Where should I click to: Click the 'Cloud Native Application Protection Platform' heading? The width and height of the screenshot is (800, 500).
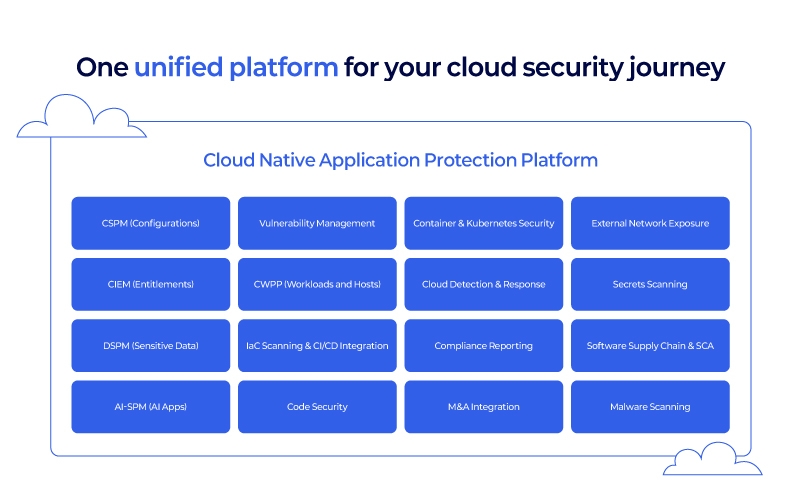[x=401, y=160]
